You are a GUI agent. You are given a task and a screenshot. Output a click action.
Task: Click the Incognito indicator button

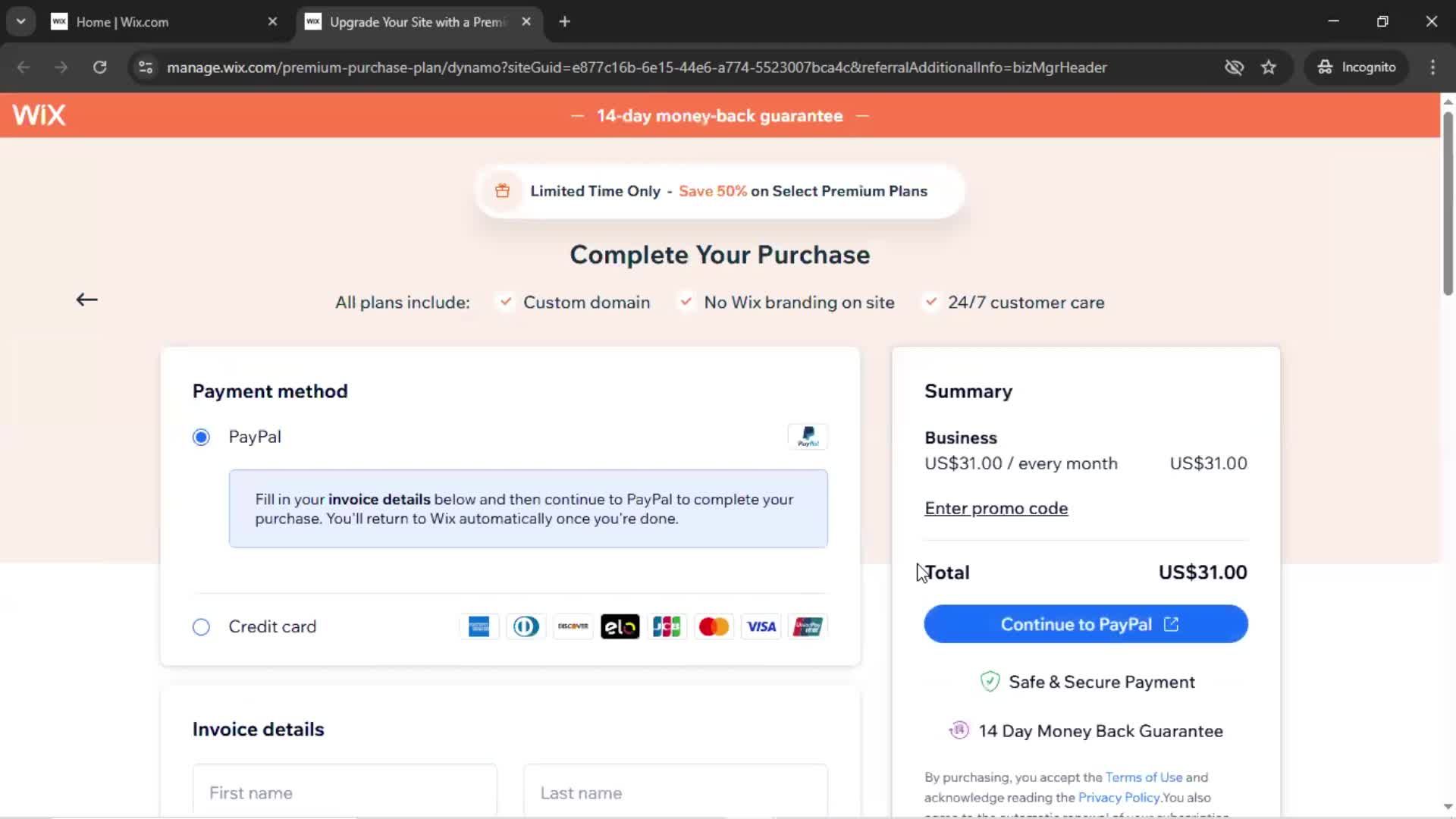[x=1357, y=67]
